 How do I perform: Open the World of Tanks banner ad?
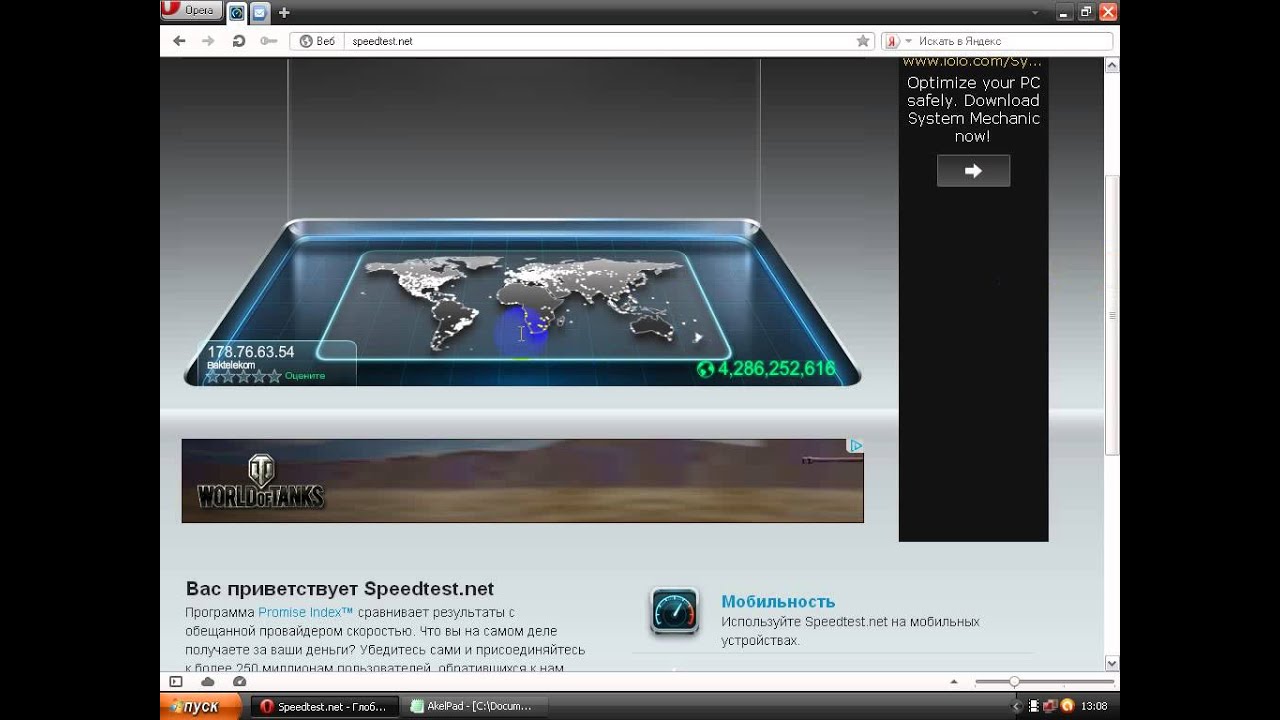(x=522, y=480)
